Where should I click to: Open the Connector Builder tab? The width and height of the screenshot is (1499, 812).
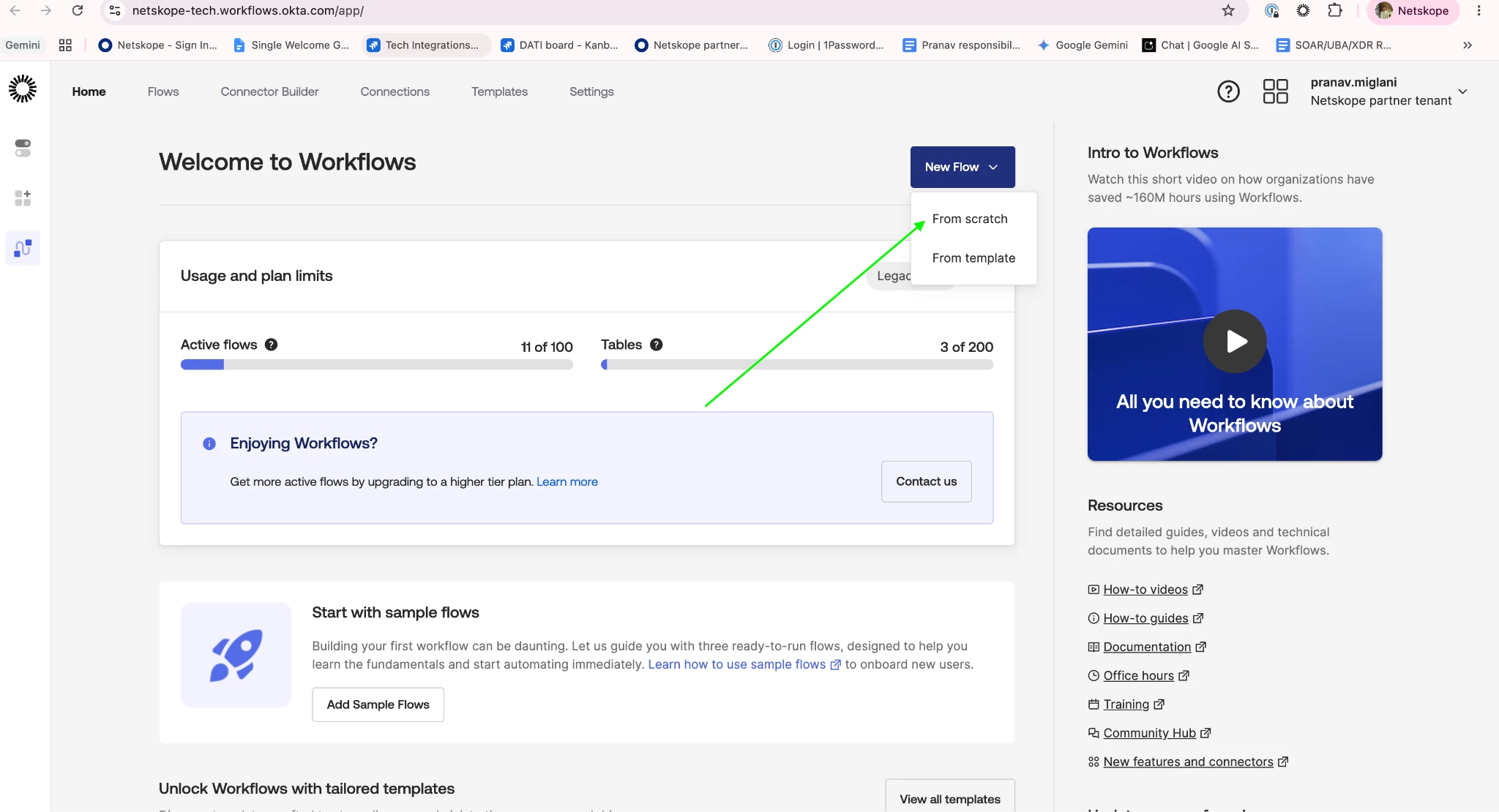269,91
